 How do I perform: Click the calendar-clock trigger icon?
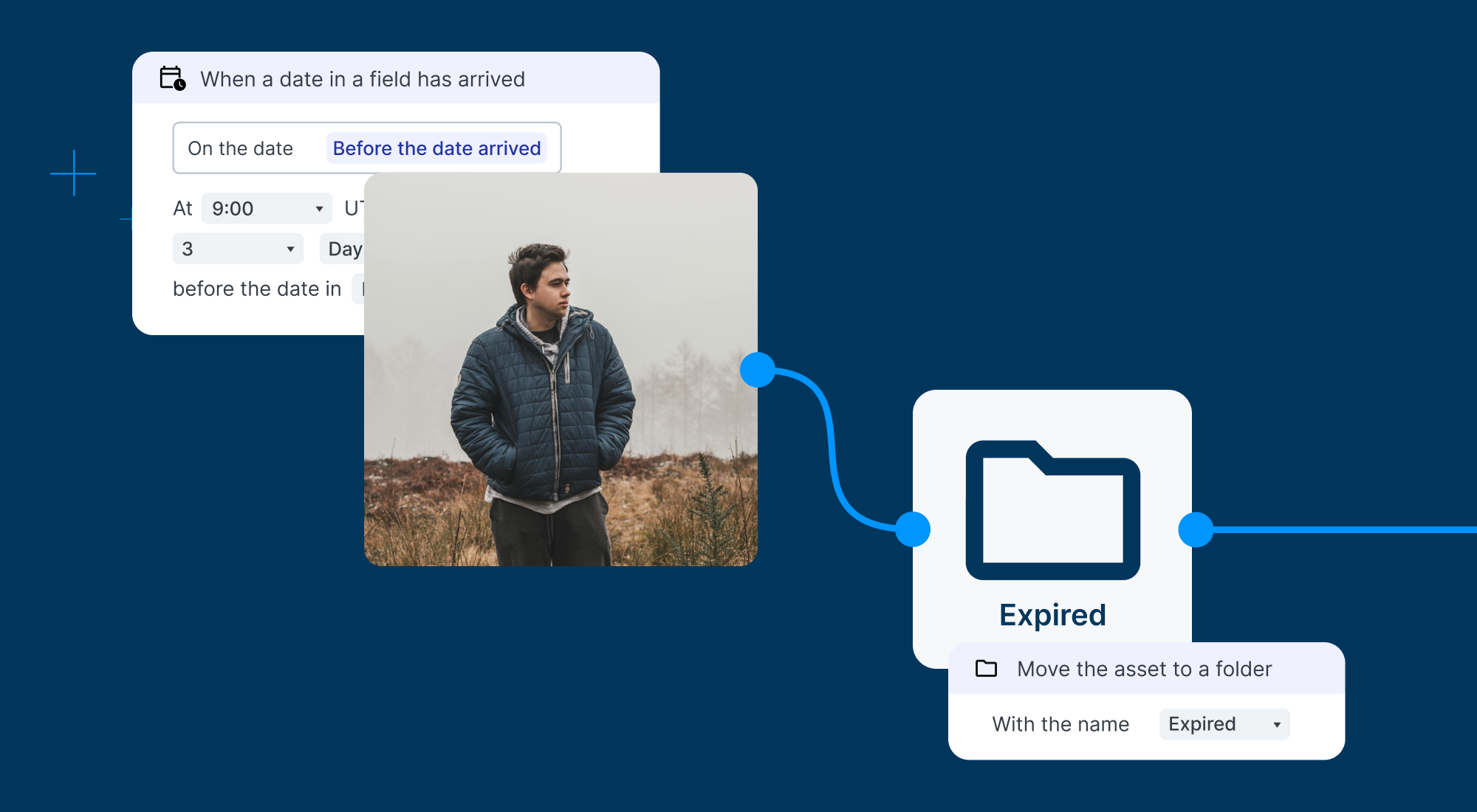(x=171, y=79)
